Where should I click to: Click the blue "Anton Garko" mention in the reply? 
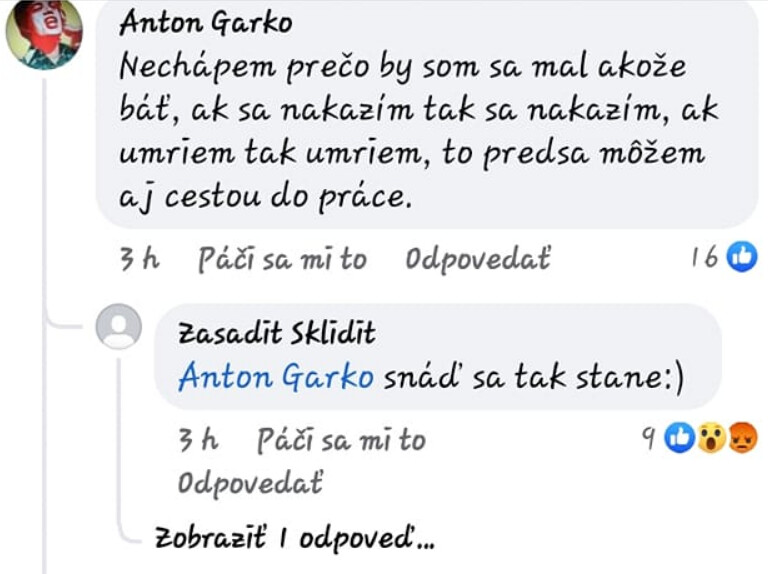pos(276,378)
